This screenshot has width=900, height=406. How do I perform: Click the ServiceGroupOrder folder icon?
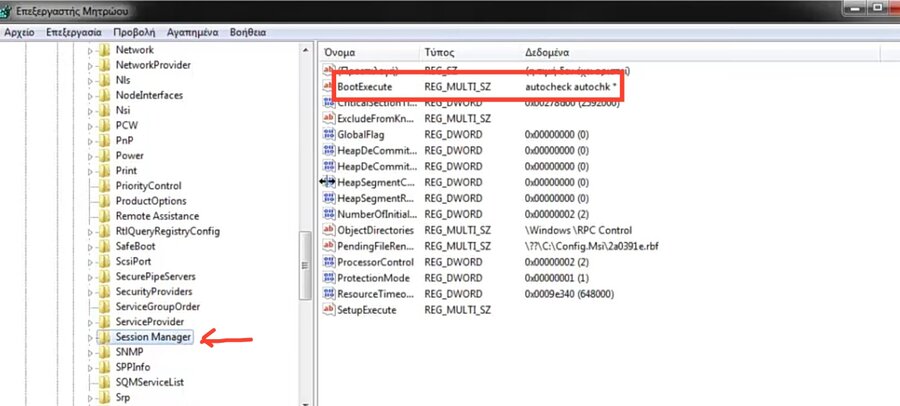point(104,307)
